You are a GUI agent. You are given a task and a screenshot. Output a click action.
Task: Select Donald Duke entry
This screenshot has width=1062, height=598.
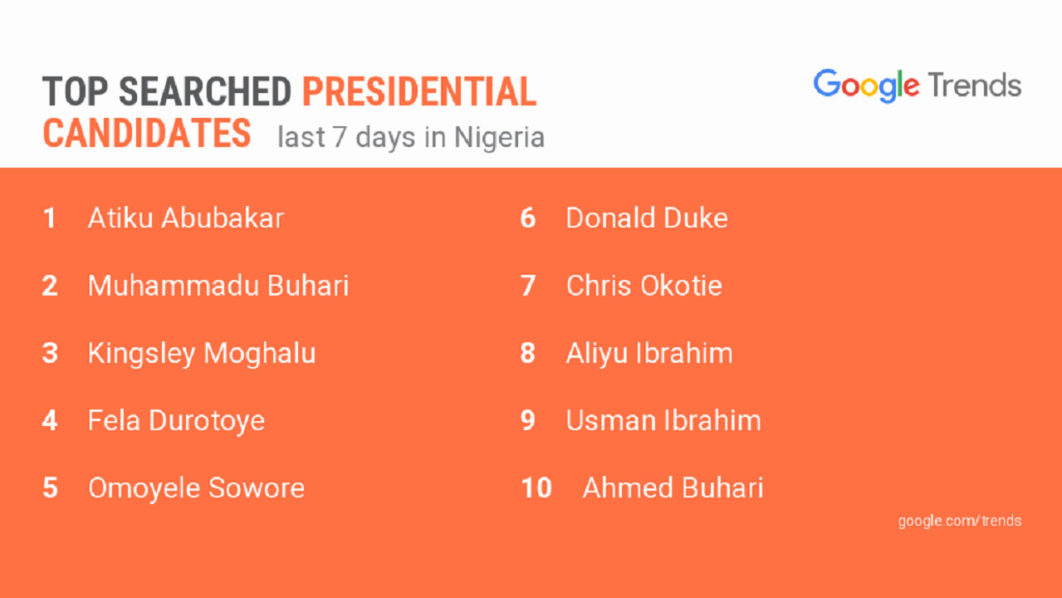click(x=646, y=218)
